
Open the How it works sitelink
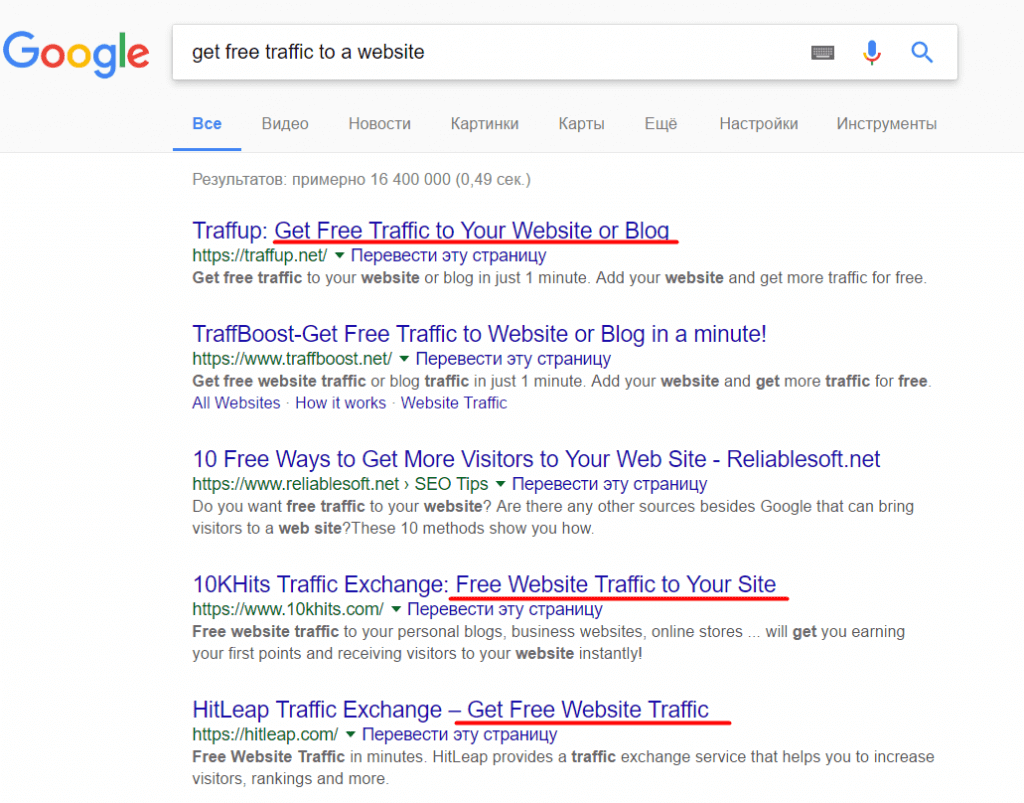point(340,403)
